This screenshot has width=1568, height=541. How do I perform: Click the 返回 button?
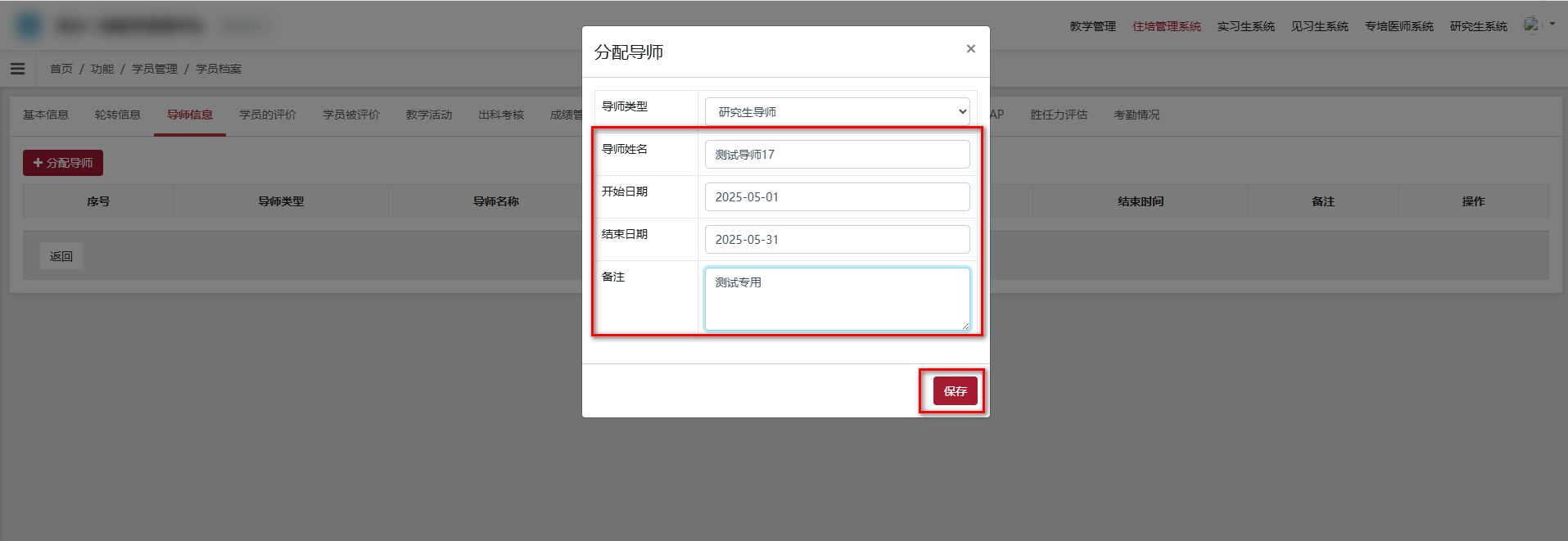coord(61,256)
